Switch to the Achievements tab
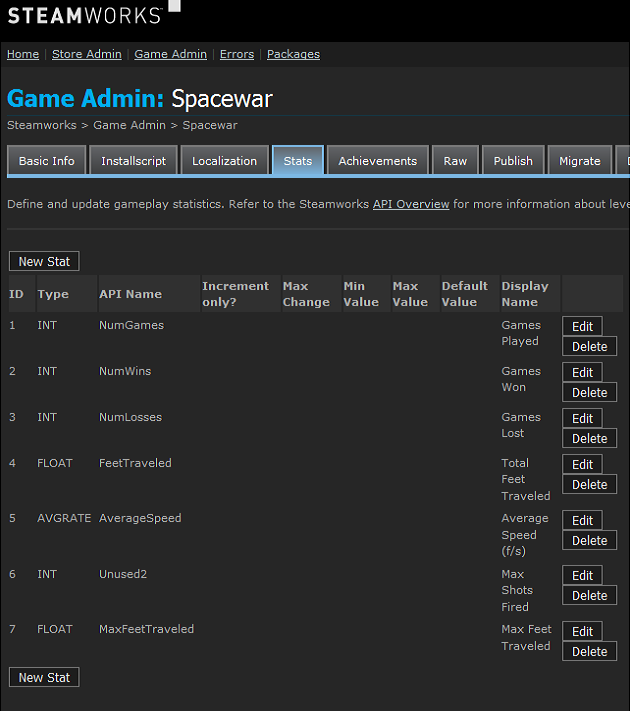 coord(377,161)
